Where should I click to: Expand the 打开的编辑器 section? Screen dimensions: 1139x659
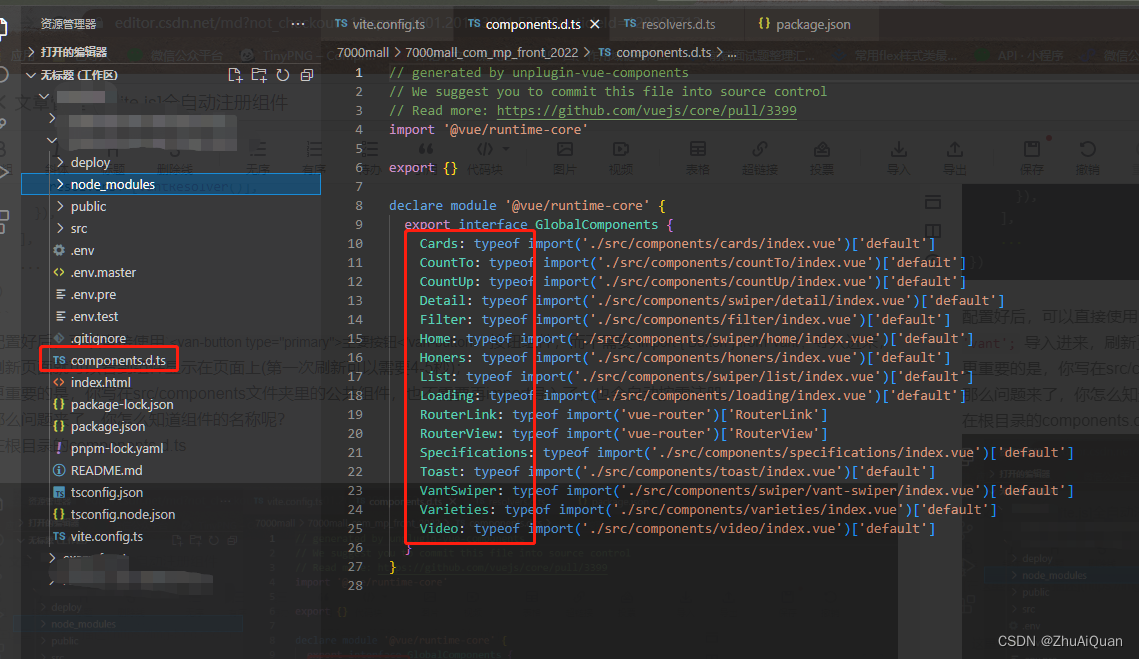click(x=73, y=51)
